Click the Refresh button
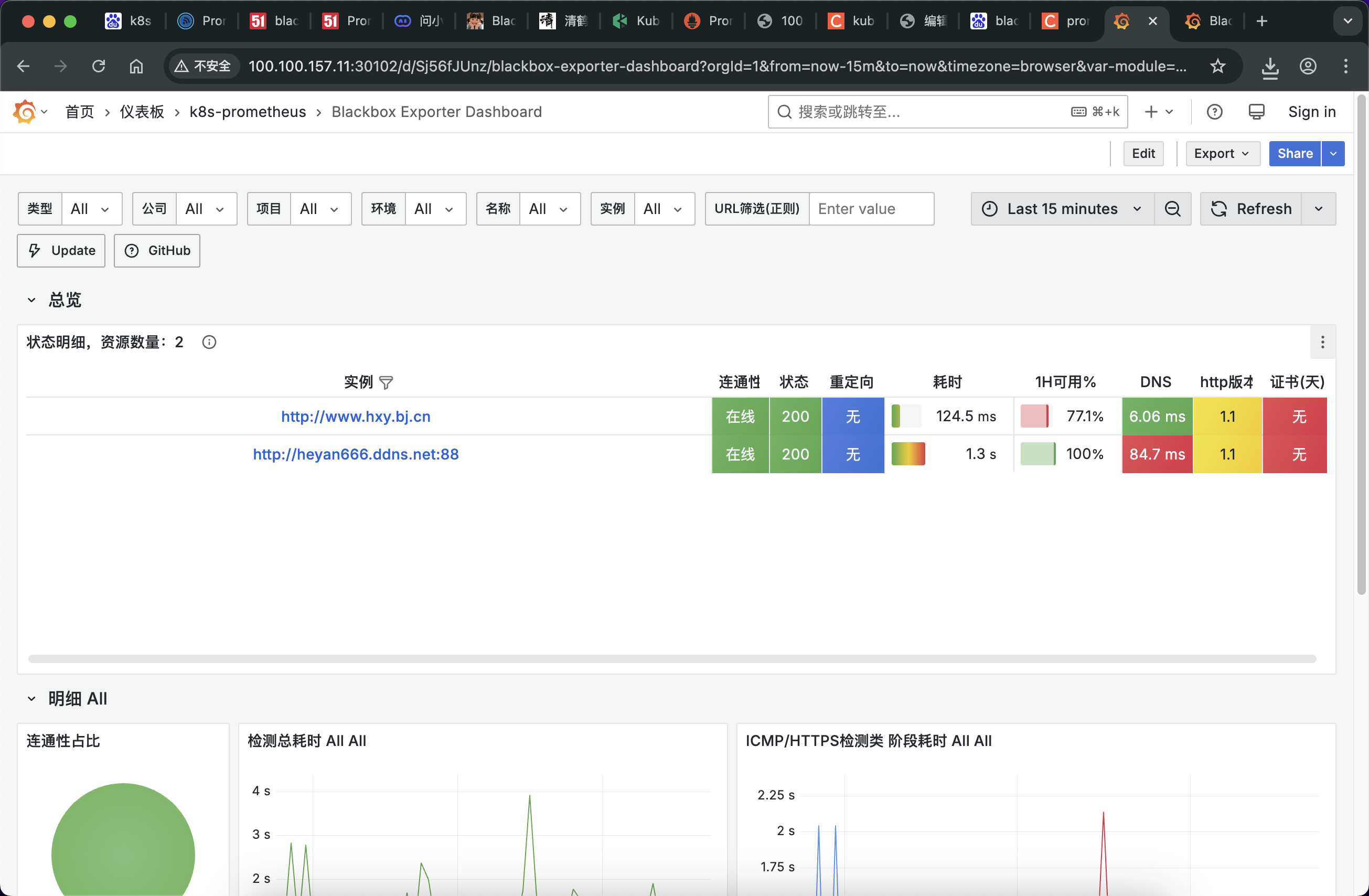The image size is (1369, 896). point(1252,209)
